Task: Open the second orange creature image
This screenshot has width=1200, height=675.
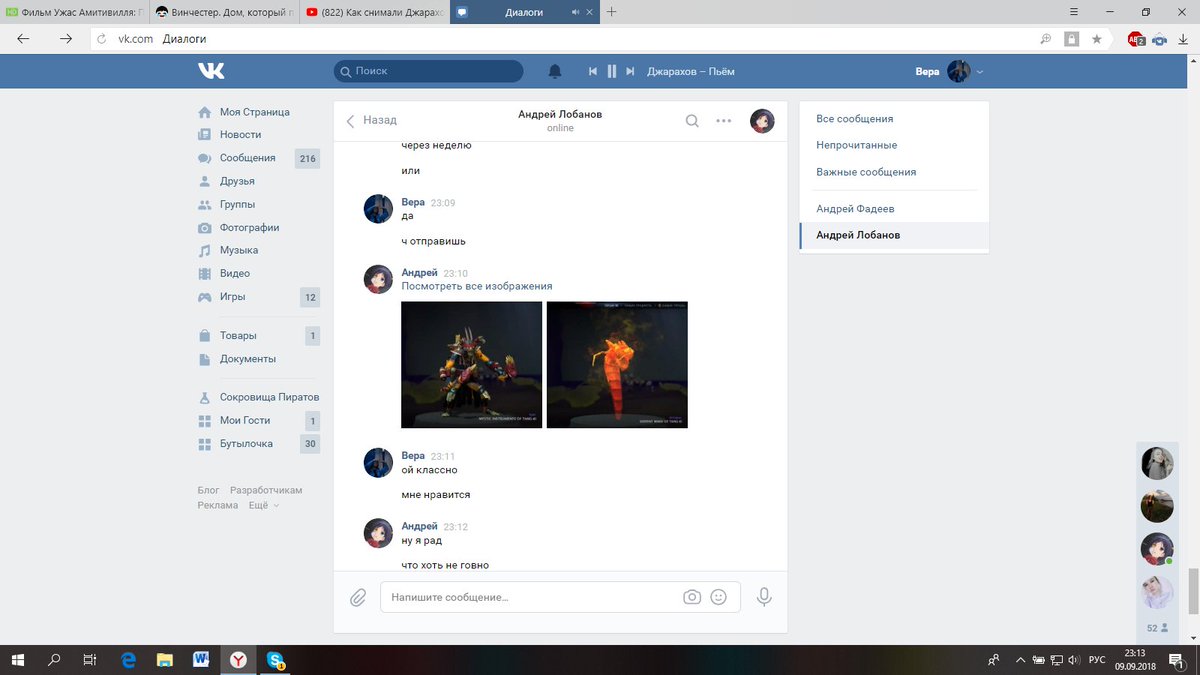Action: point(617,365)
